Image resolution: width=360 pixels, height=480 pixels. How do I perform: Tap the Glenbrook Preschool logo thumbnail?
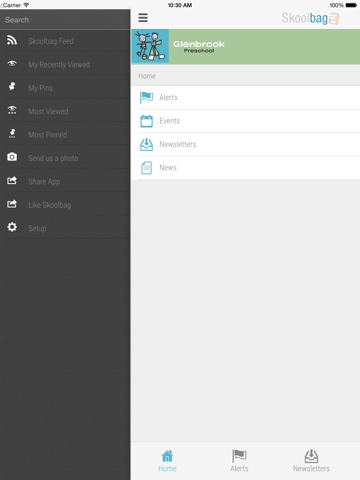[150, 46]
